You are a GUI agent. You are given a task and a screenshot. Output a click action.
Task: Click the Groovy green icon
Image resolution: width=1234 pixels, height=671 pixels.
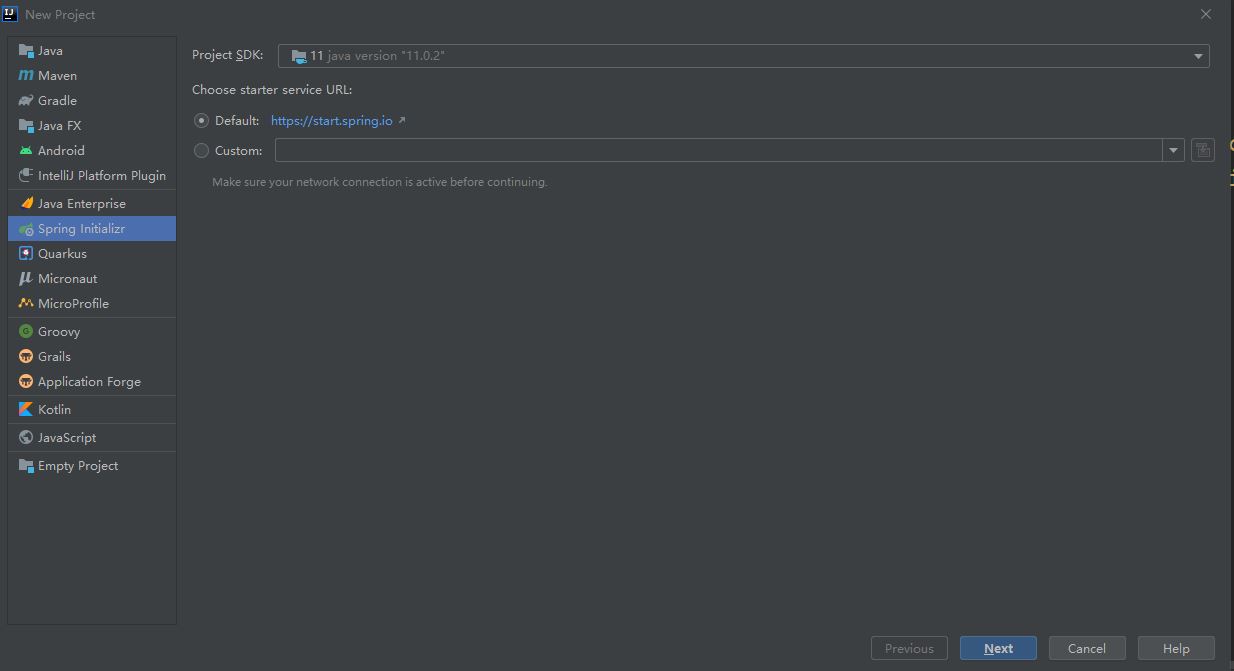click(x=26, y=331)
